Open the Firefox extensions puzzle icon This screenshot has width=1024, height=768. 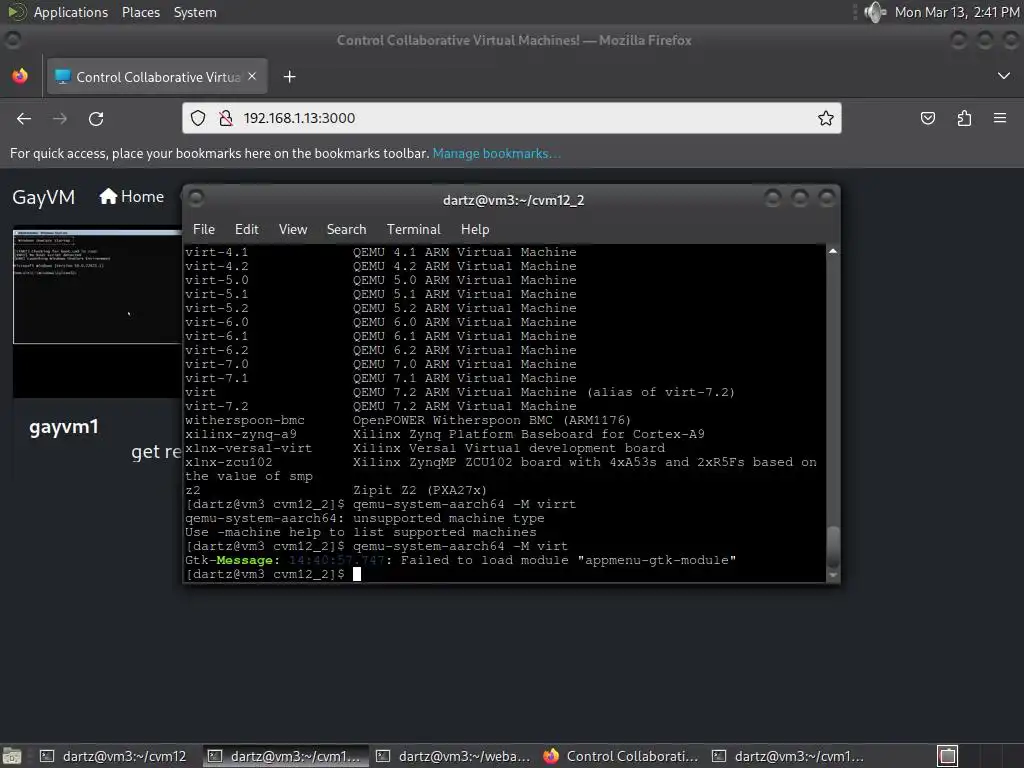point(964,118)
